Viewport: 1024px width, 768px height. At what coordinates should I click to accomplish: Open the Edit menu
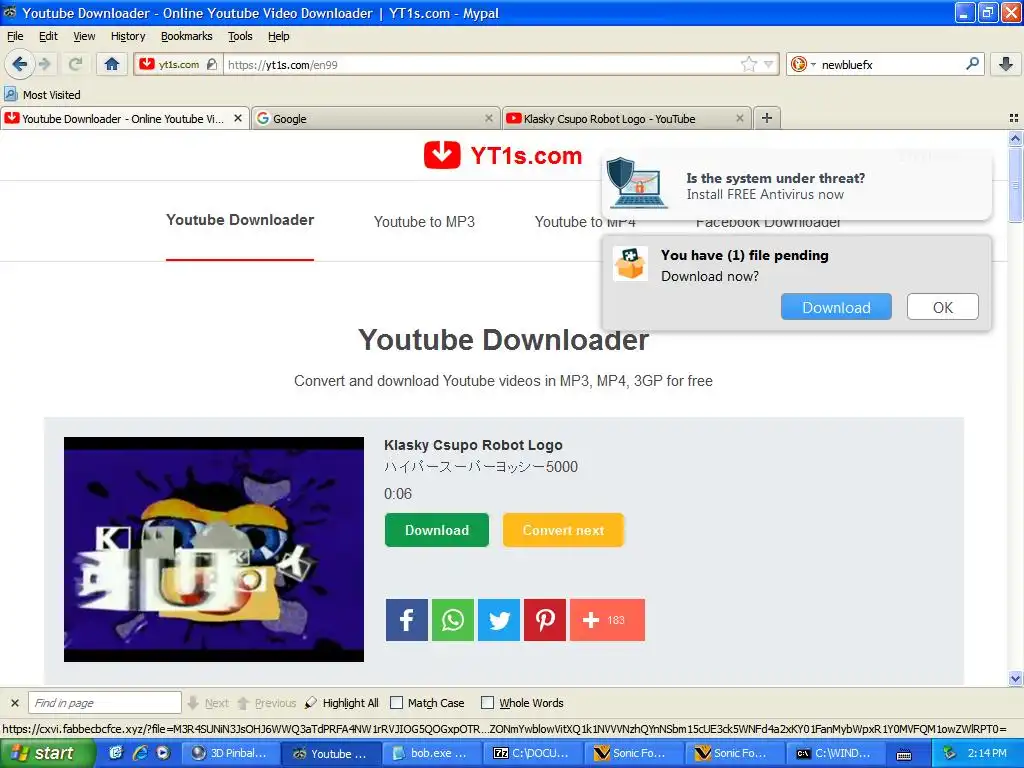pos(48,36)
